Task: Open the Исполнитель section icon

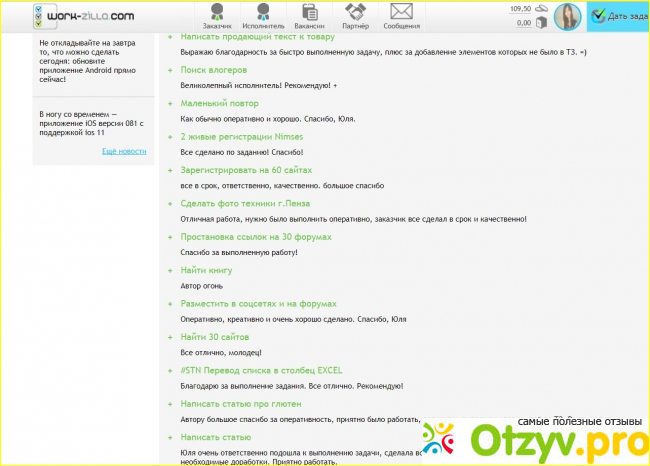Action: 265,12
